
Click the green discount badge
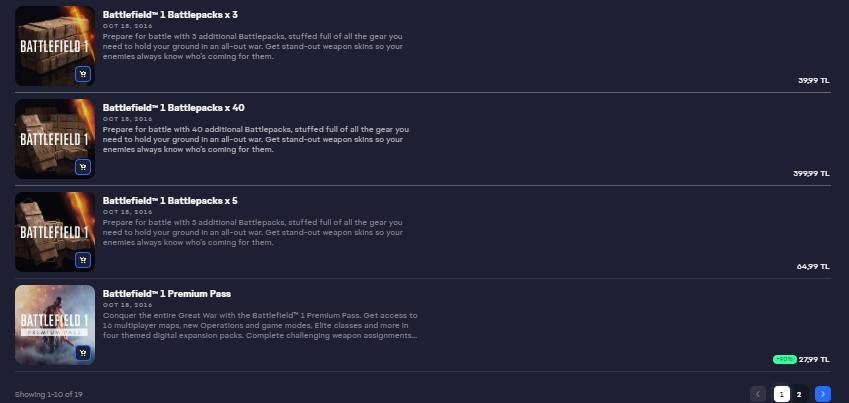[x=784, y=358]
